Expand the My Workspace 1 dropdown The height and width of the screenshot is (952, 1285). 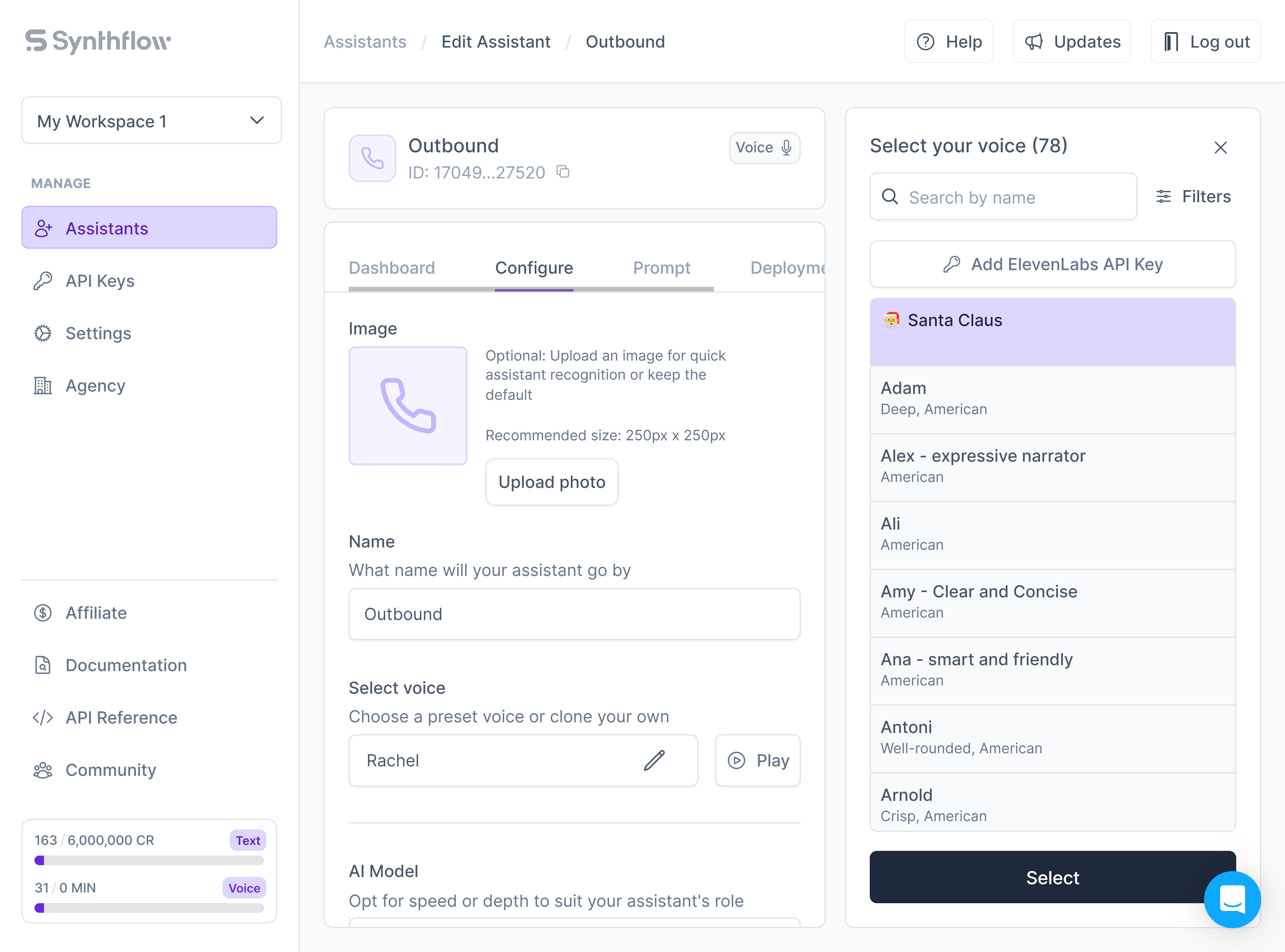(151, 121)
